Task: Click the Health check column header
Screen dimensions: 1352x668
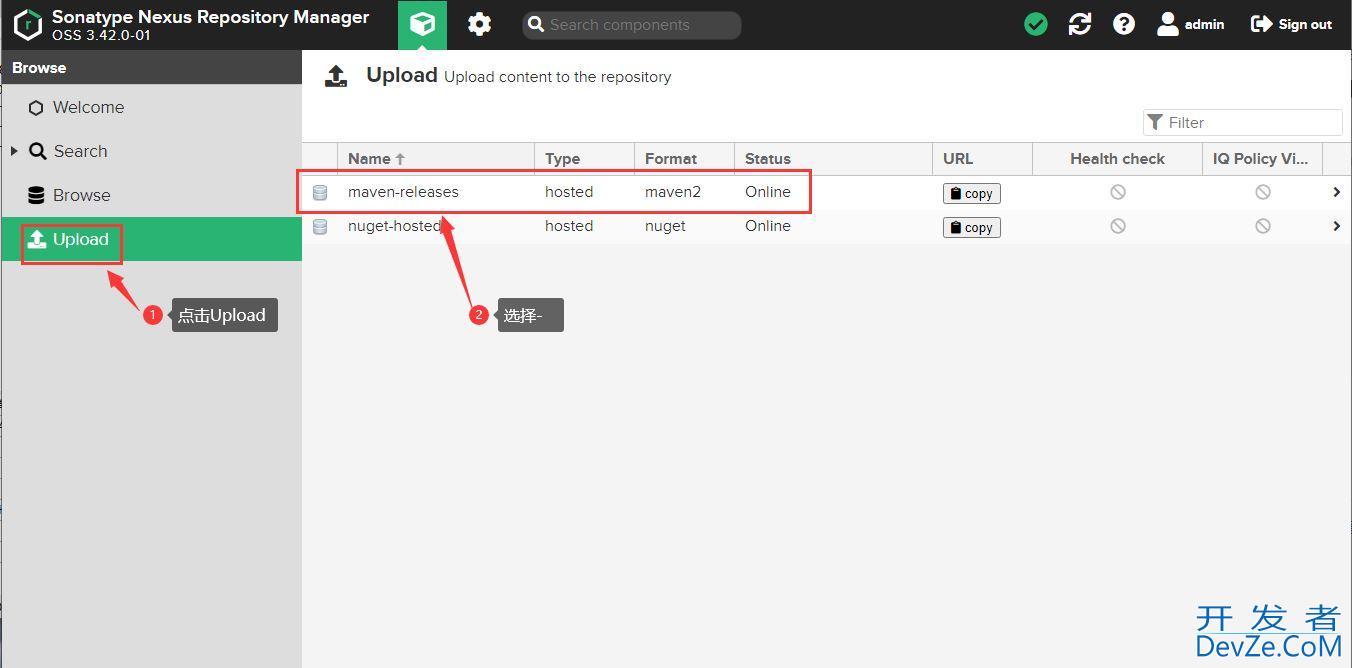Action: tap(1117, 158)
